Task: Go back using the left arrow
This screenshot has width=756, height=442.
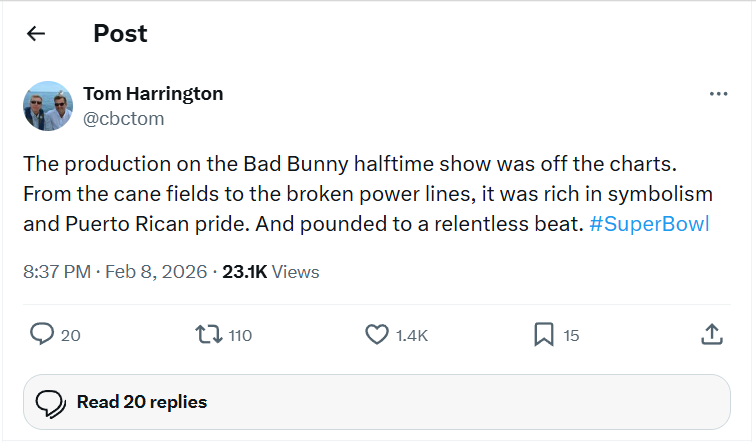Action: click(x=37, y=34)
